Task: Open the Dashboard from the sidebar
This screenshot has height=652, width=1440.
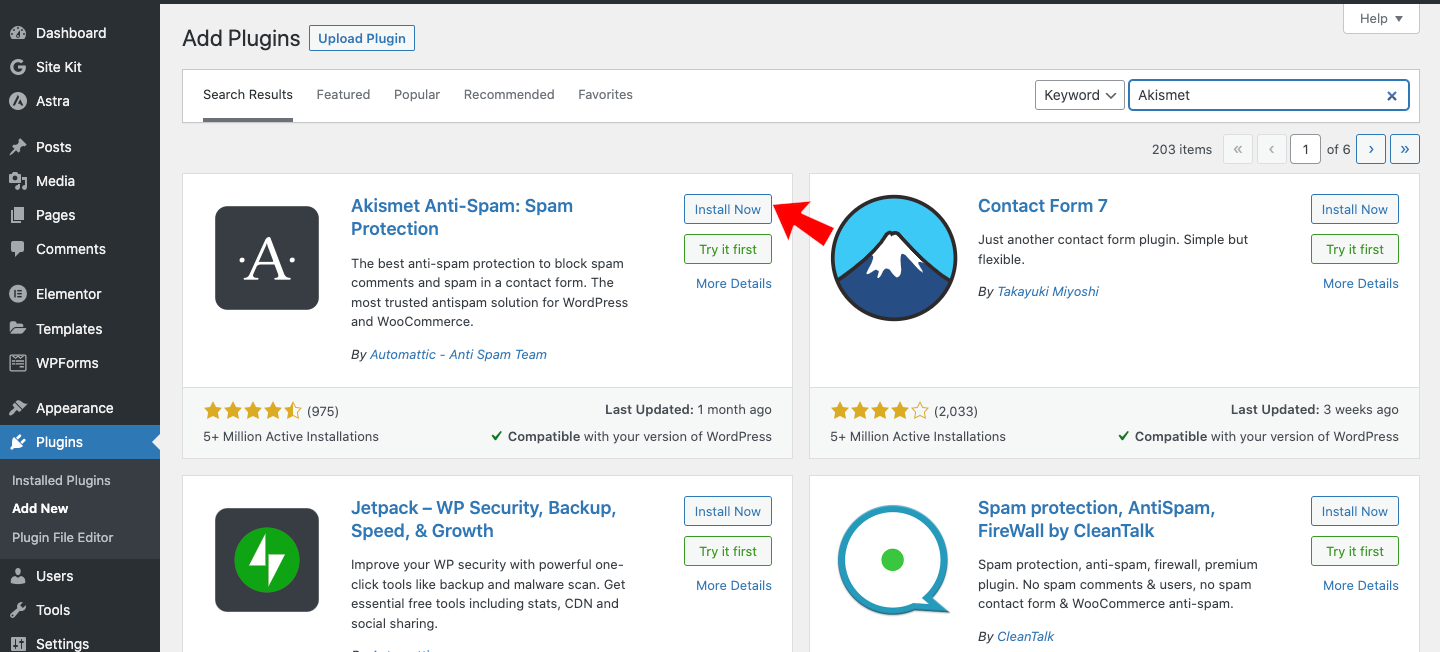Action: click(18, 32)
